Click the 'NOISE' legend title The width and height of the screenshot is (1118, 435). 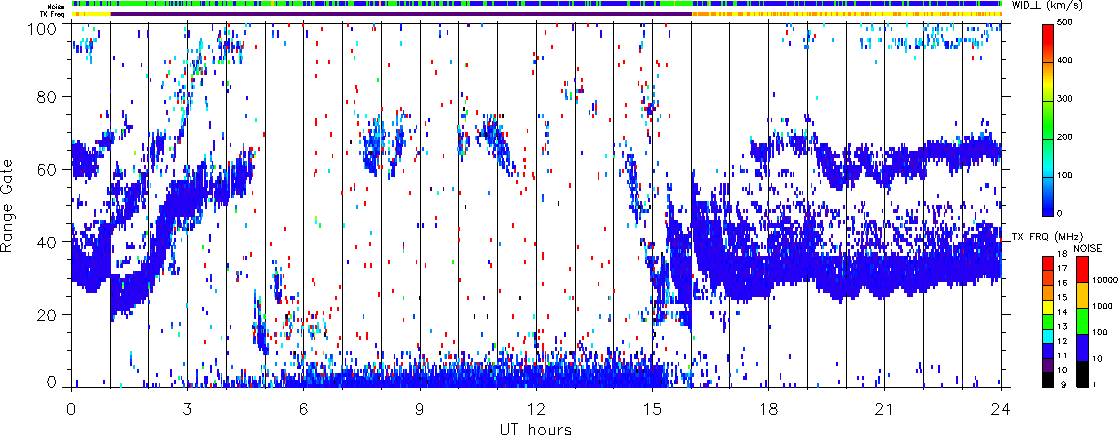[x=1087, y=248]
